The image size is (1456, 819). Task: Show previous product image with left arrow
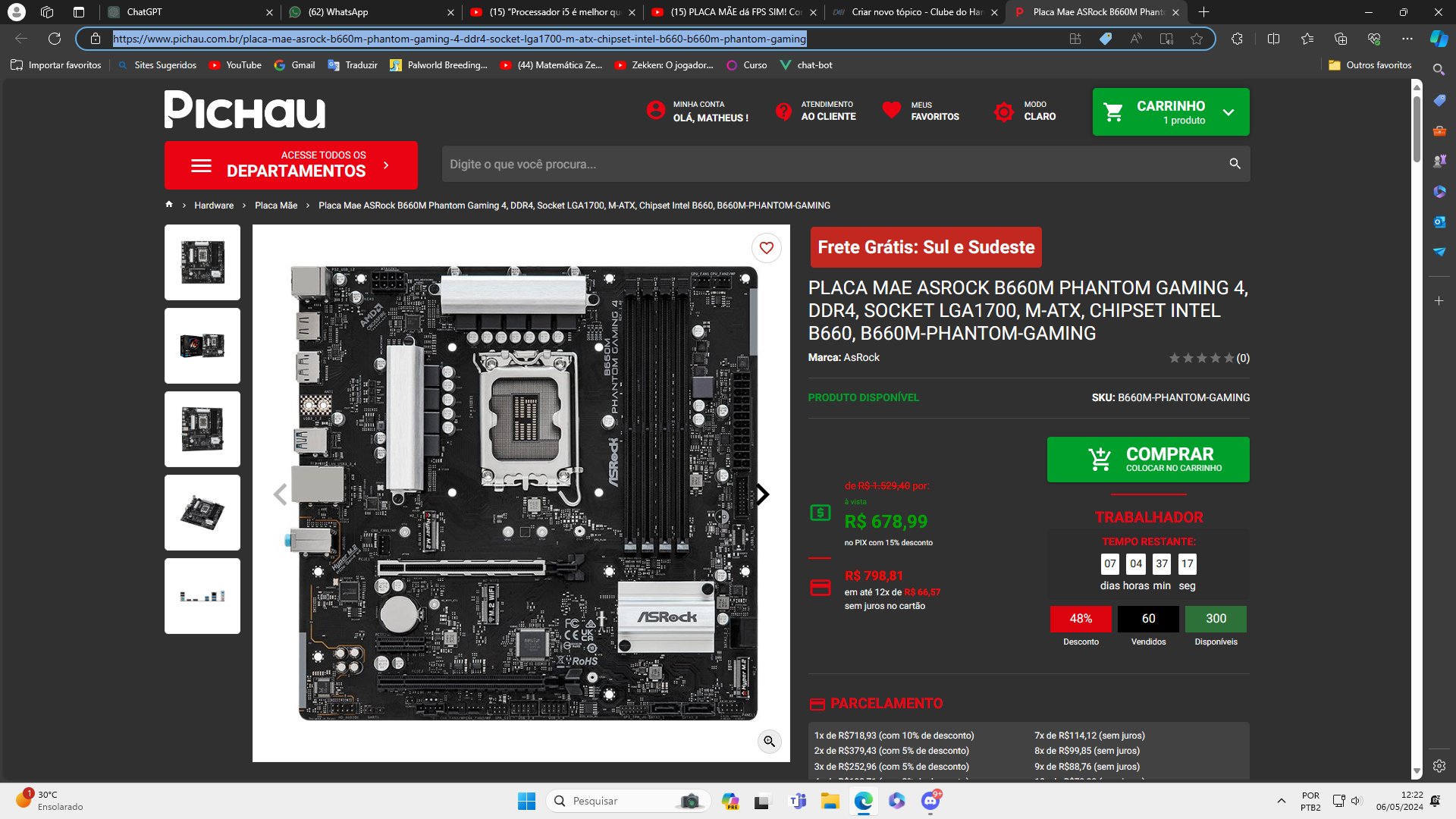281,494
